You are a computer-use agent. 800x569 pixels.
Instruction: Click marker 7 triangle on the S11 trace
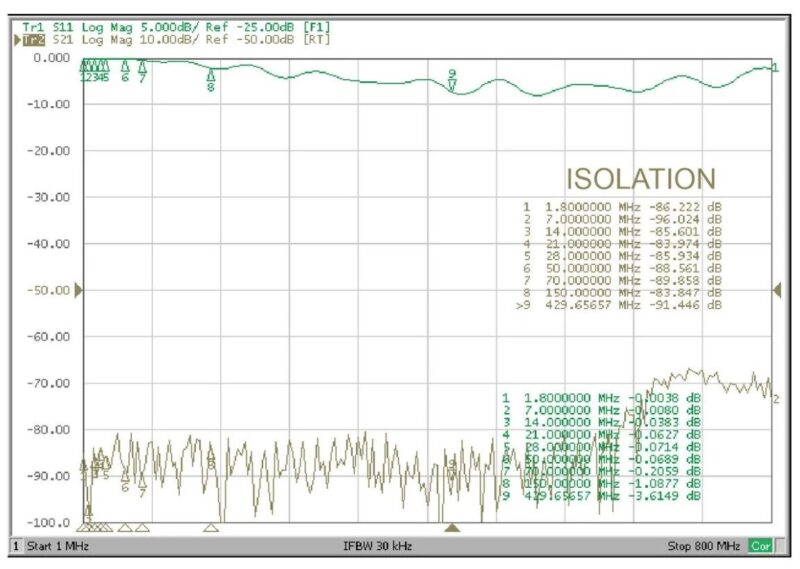click(142, 67)
